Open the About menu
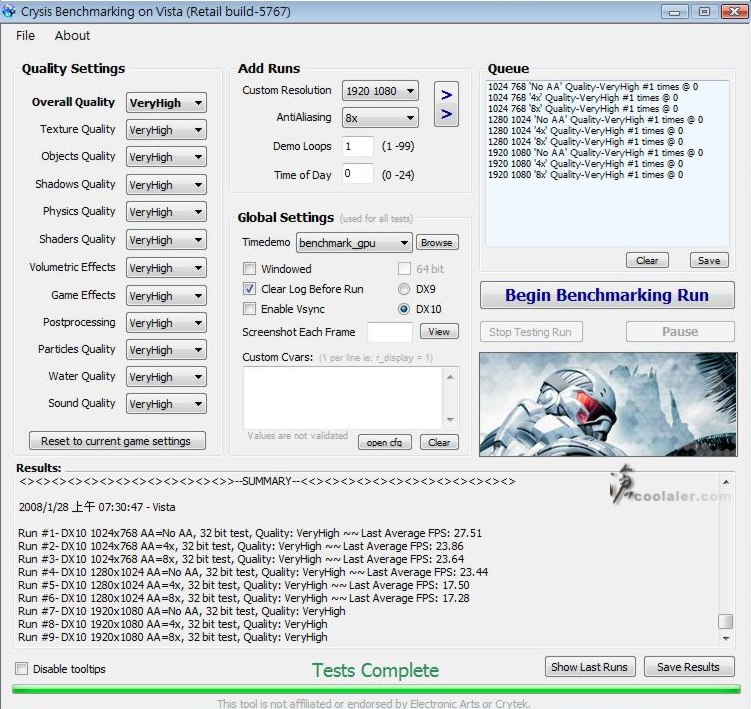 [x=72, y=35]
